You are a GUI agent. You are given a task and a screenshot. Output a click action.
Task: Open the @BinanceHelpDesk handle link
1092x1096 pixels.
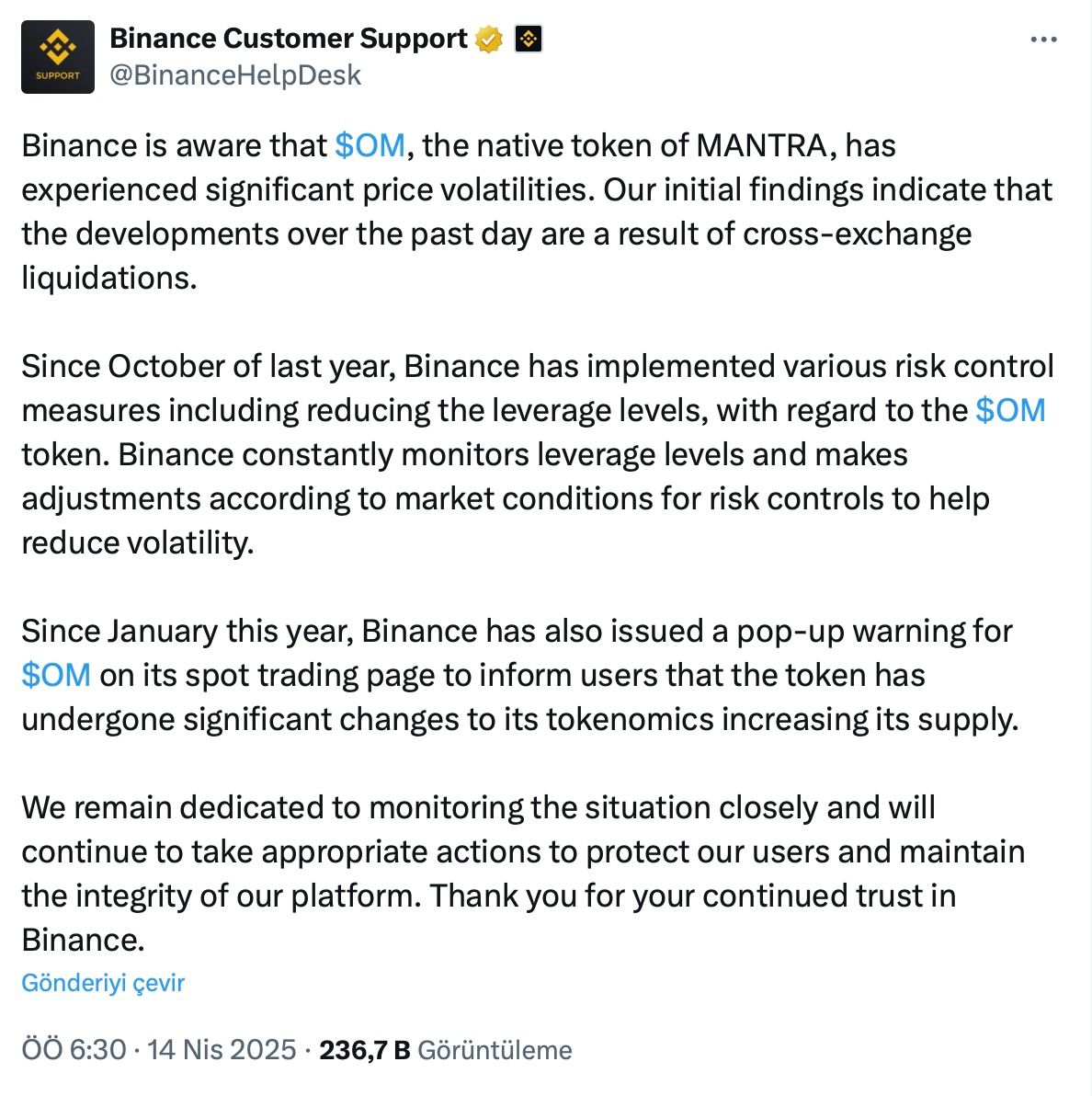(235, 75)
